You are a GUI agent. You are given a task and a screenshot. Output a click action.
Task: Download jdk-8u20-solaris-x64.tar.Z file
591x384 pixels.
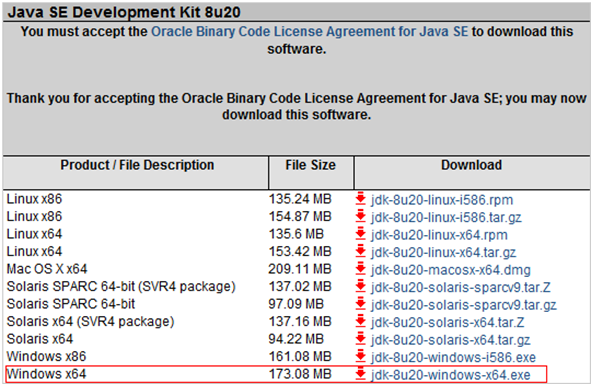point(447,323)
